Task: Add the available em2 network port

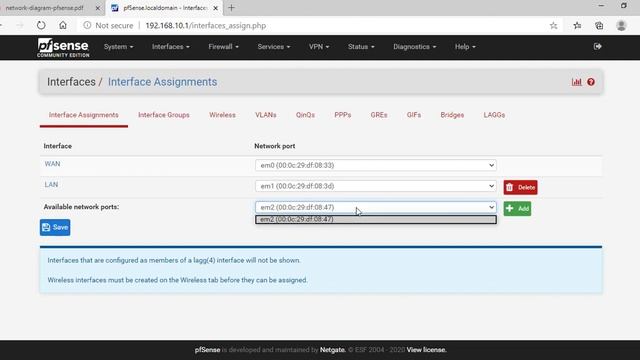Action: pyautogui.click(x=517, y=209)
